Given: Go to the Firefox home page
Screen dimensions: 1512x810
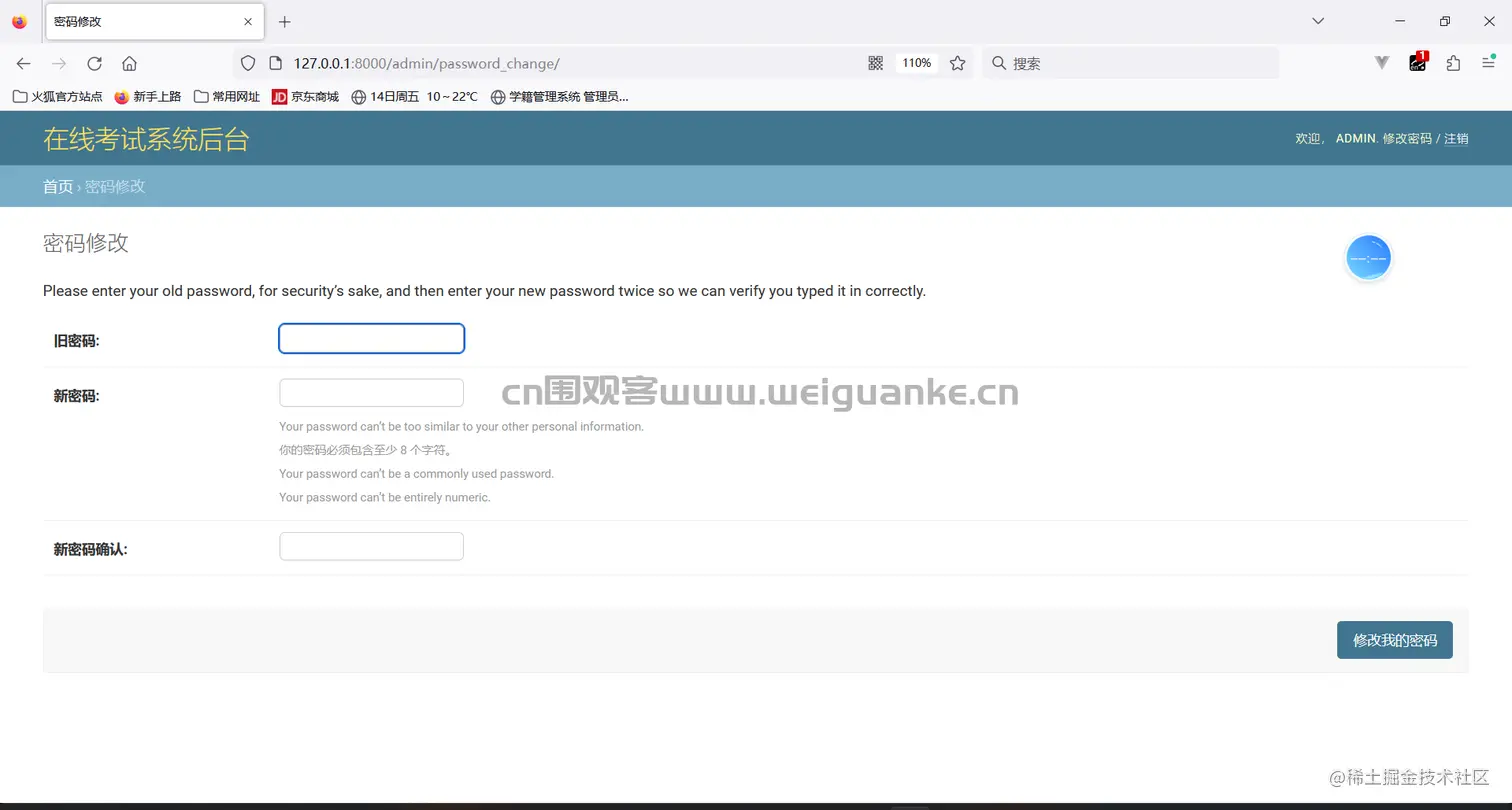Looking at the screenshot, I should pyautogui.click(x=129, y=63).
